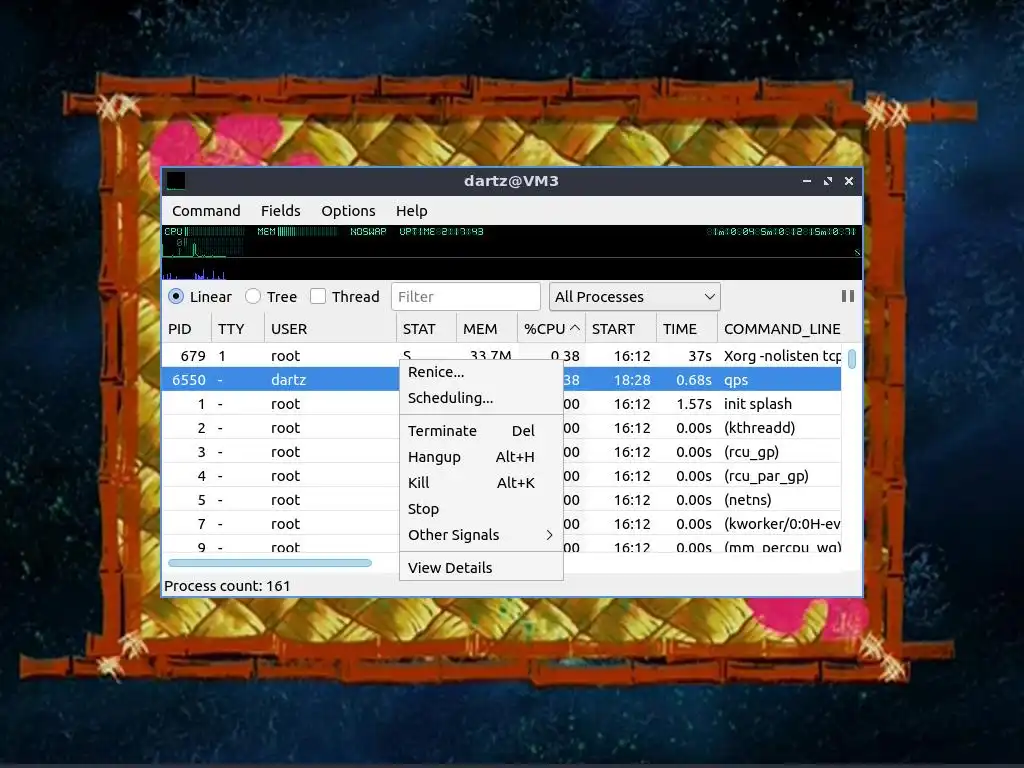The width and height of the screenshot is (1024, 768).
Task: Expand the Other Signals submenu
Action: [x=481, y=535]
